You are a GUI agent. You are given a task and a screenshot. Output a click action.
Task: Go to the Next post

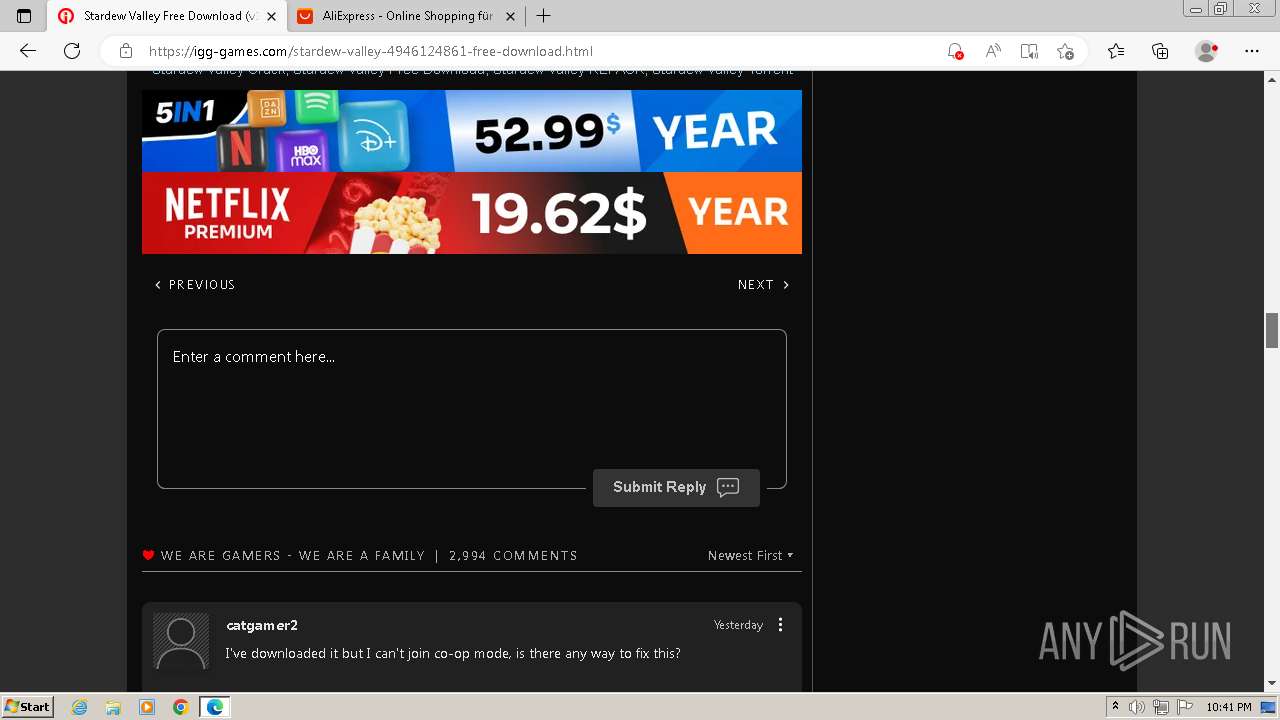(763, 285)
